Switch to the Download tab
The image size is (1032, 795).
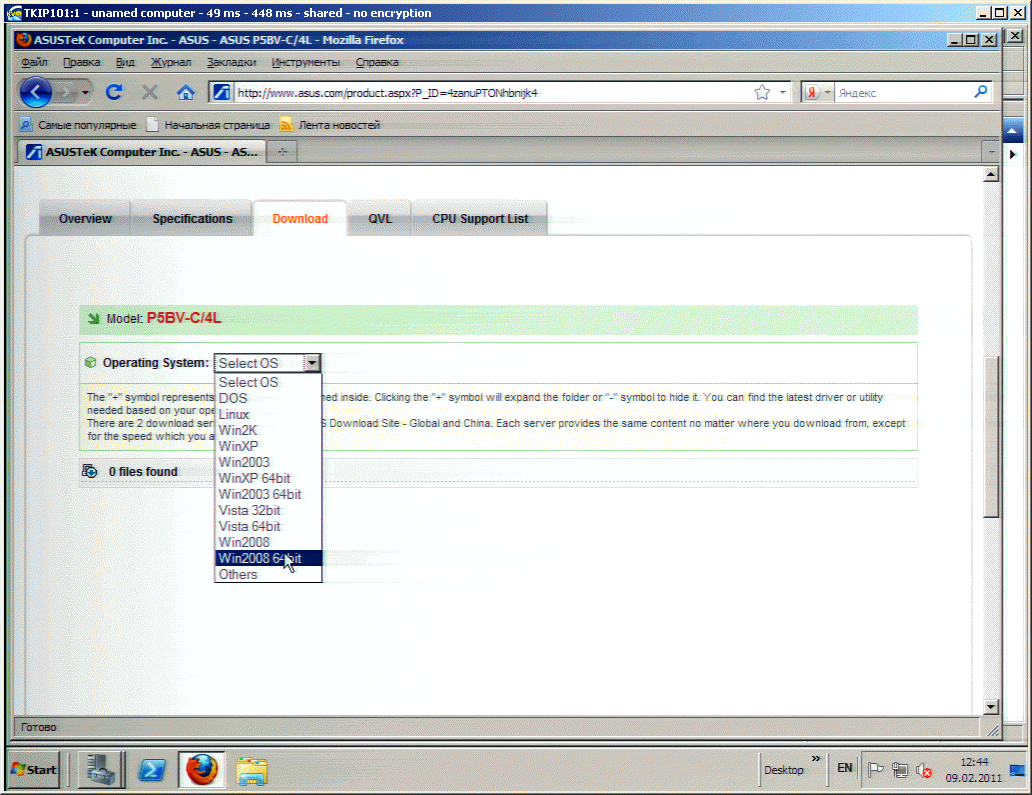[x=300, y=218]
